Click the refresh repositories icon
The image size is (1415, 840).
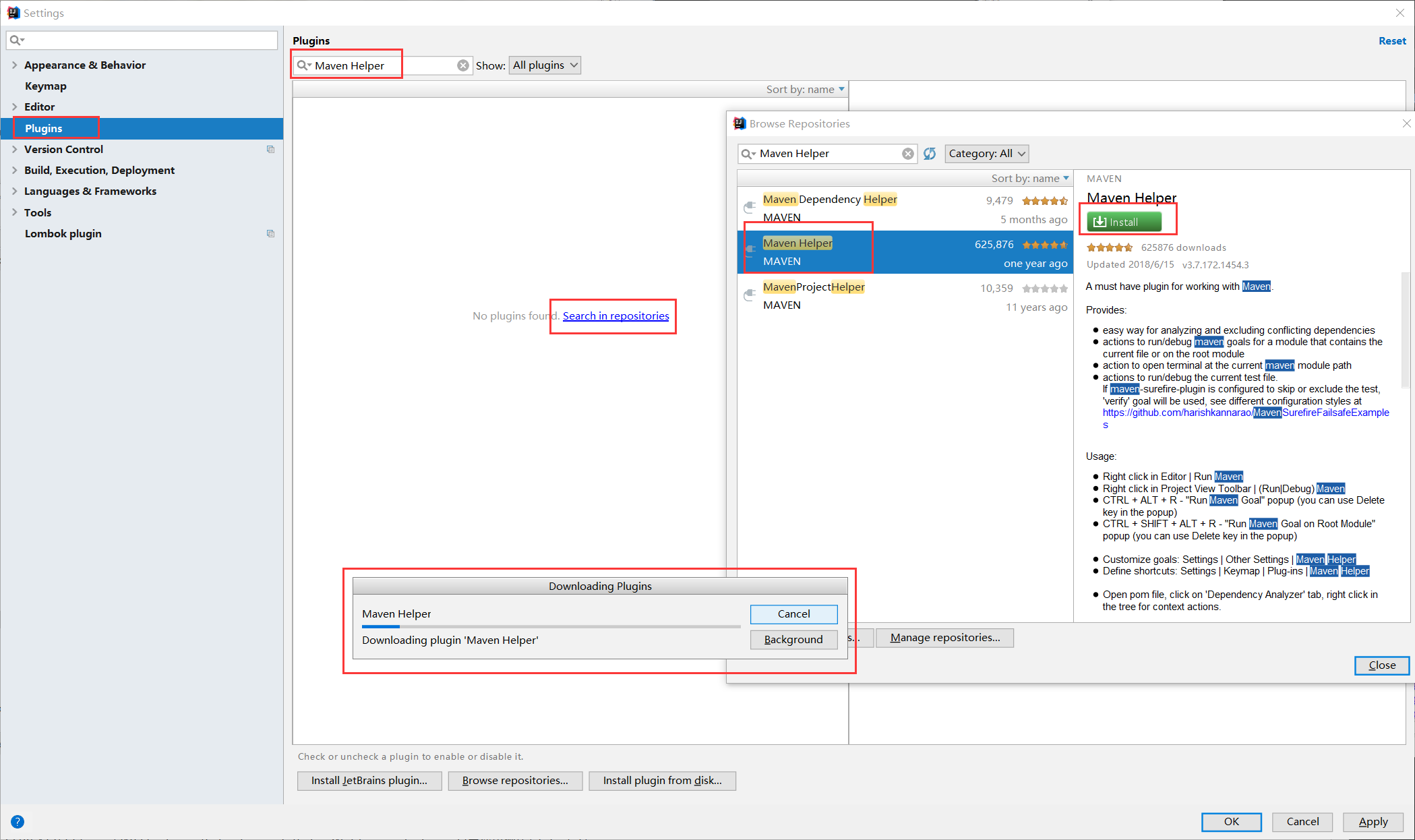point(930,154)
